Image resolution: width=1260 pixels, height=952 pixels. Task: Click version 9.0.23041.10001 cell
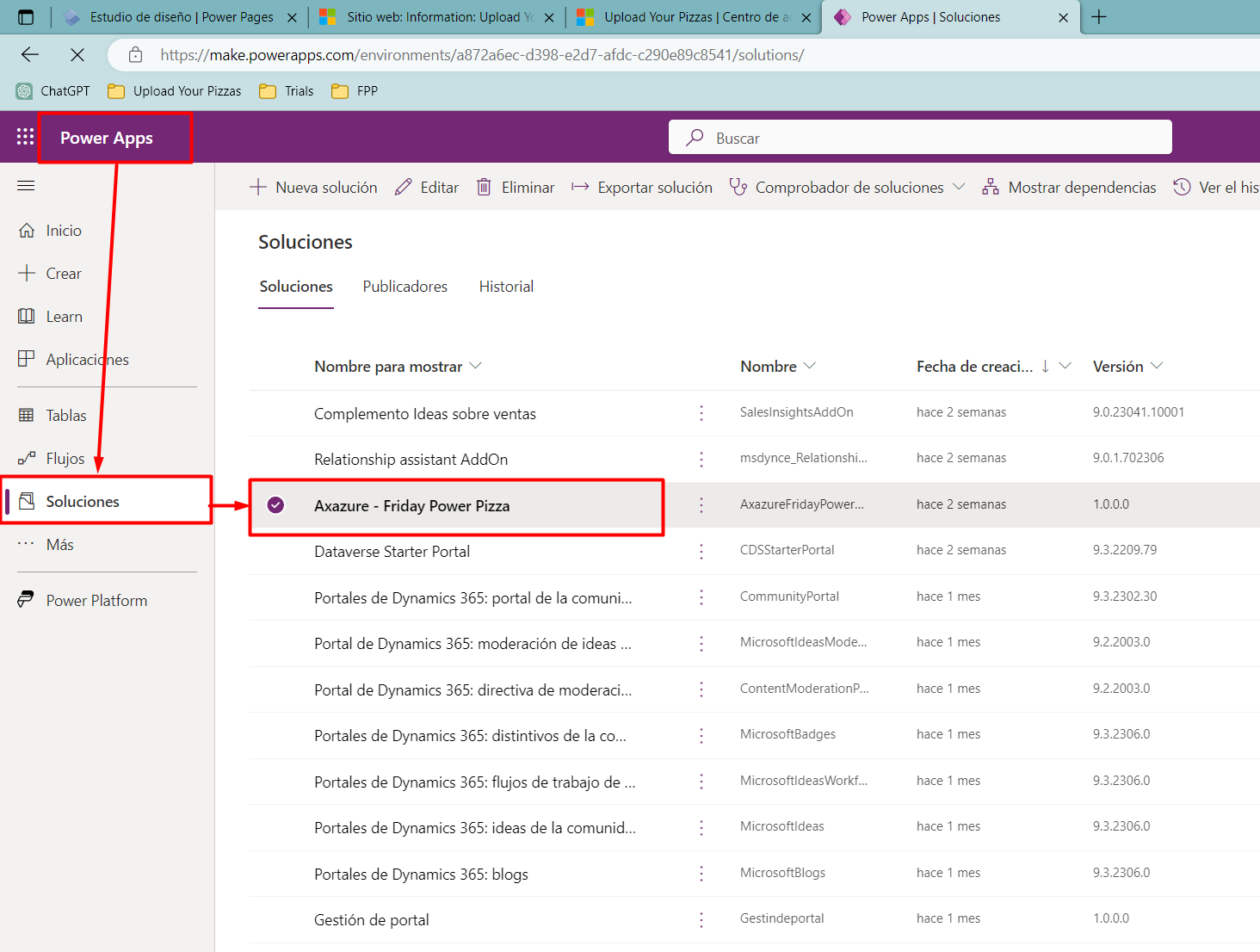(x=1139, y=412)
